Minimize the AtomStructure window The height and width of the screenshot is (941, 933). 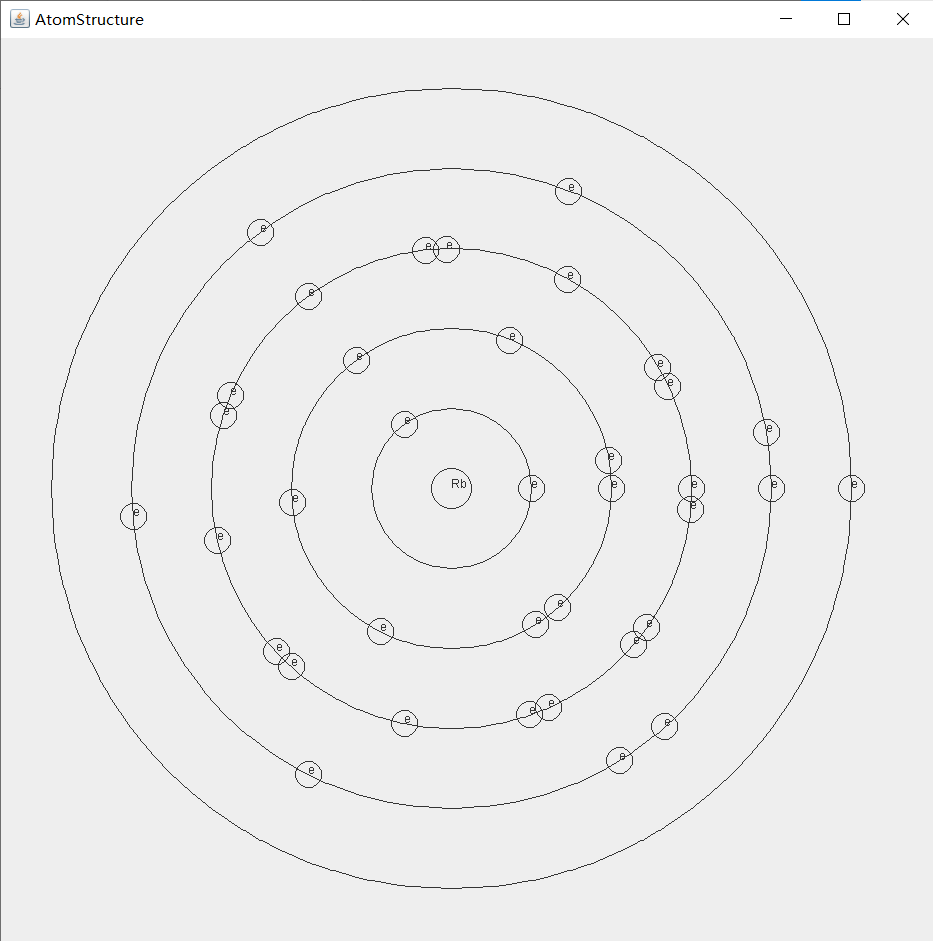(785, 19)
